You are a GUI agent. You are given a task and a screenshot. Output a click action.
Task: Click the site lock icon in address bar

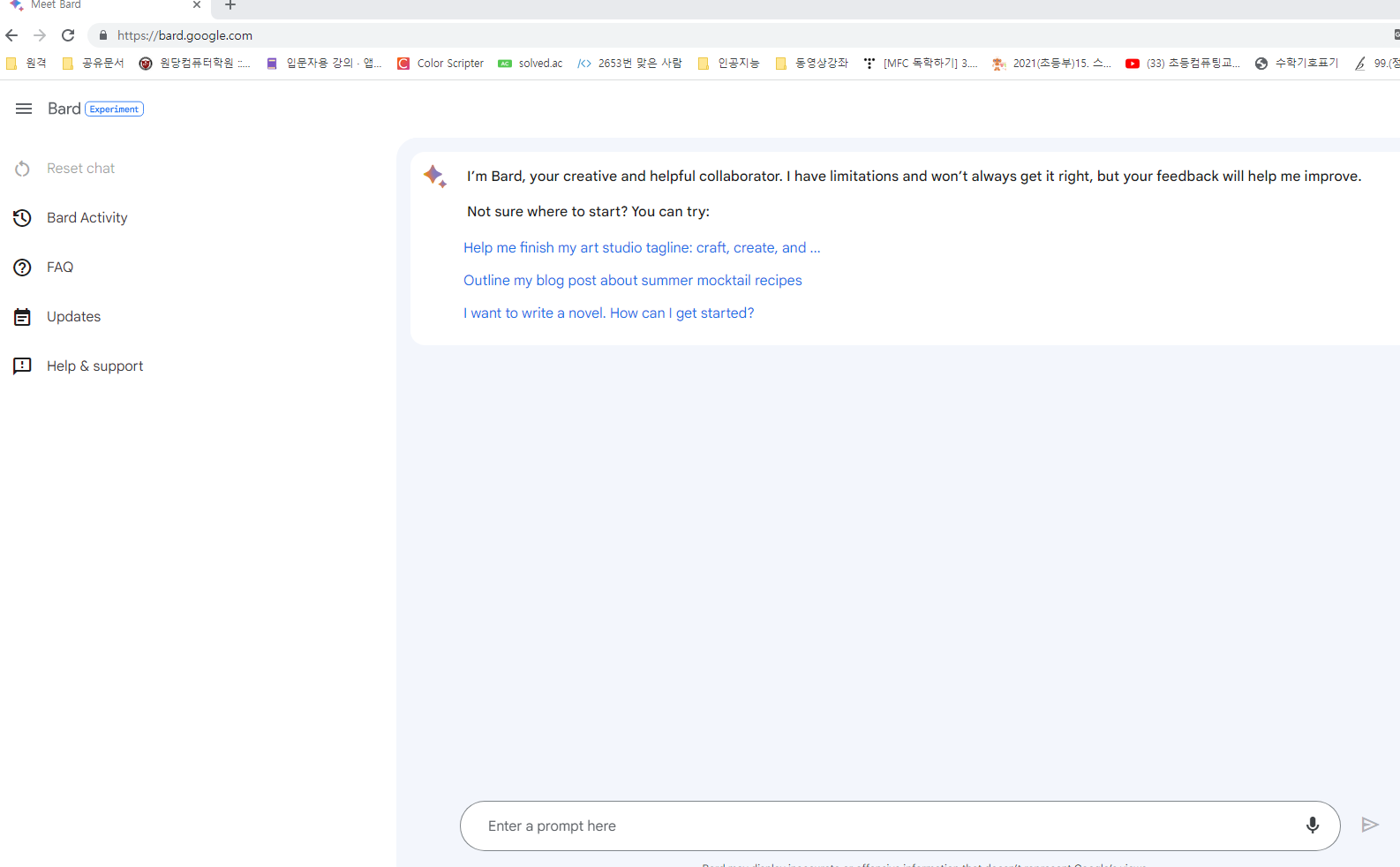pos(103,35)
